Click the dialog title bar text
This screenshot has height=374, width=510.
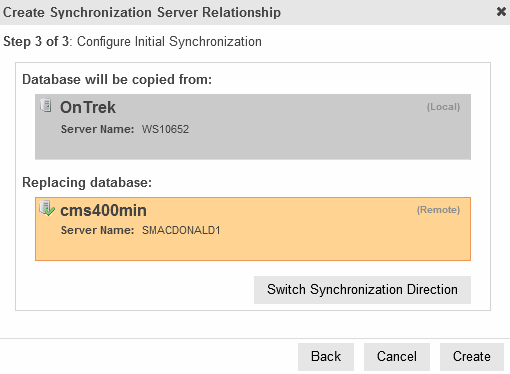(x=142, y=13)
